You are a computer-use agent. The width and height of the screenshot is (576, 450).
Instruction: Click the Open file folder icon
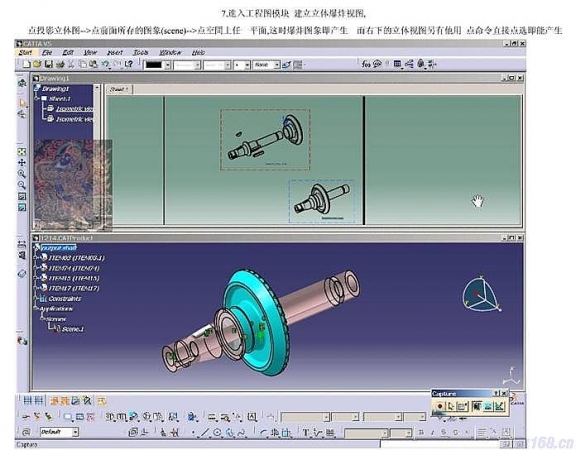click(37, 64)
